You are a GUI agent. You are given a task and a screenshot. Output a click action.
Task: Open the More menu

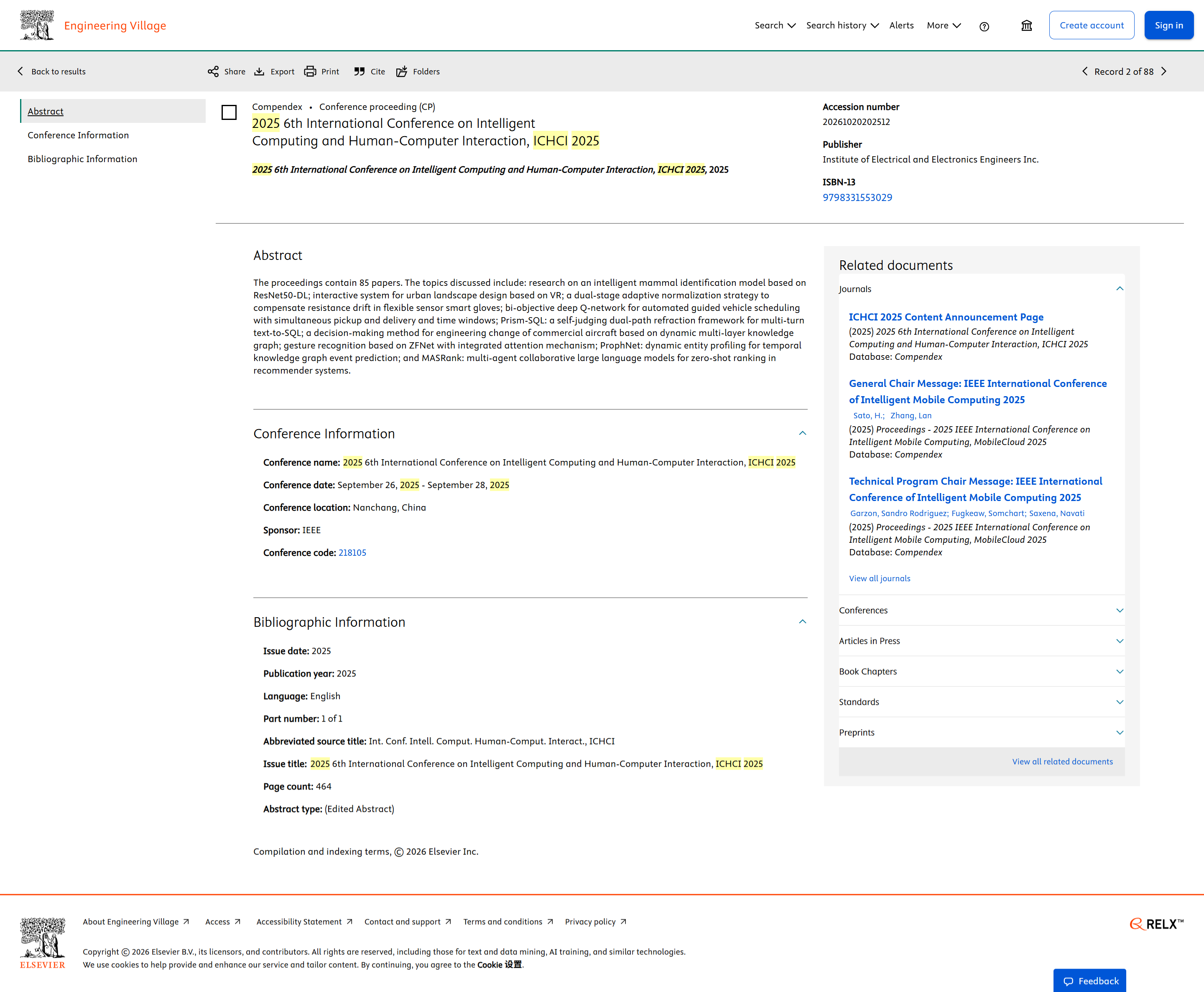pyautogui.click(x=943, y=26)
